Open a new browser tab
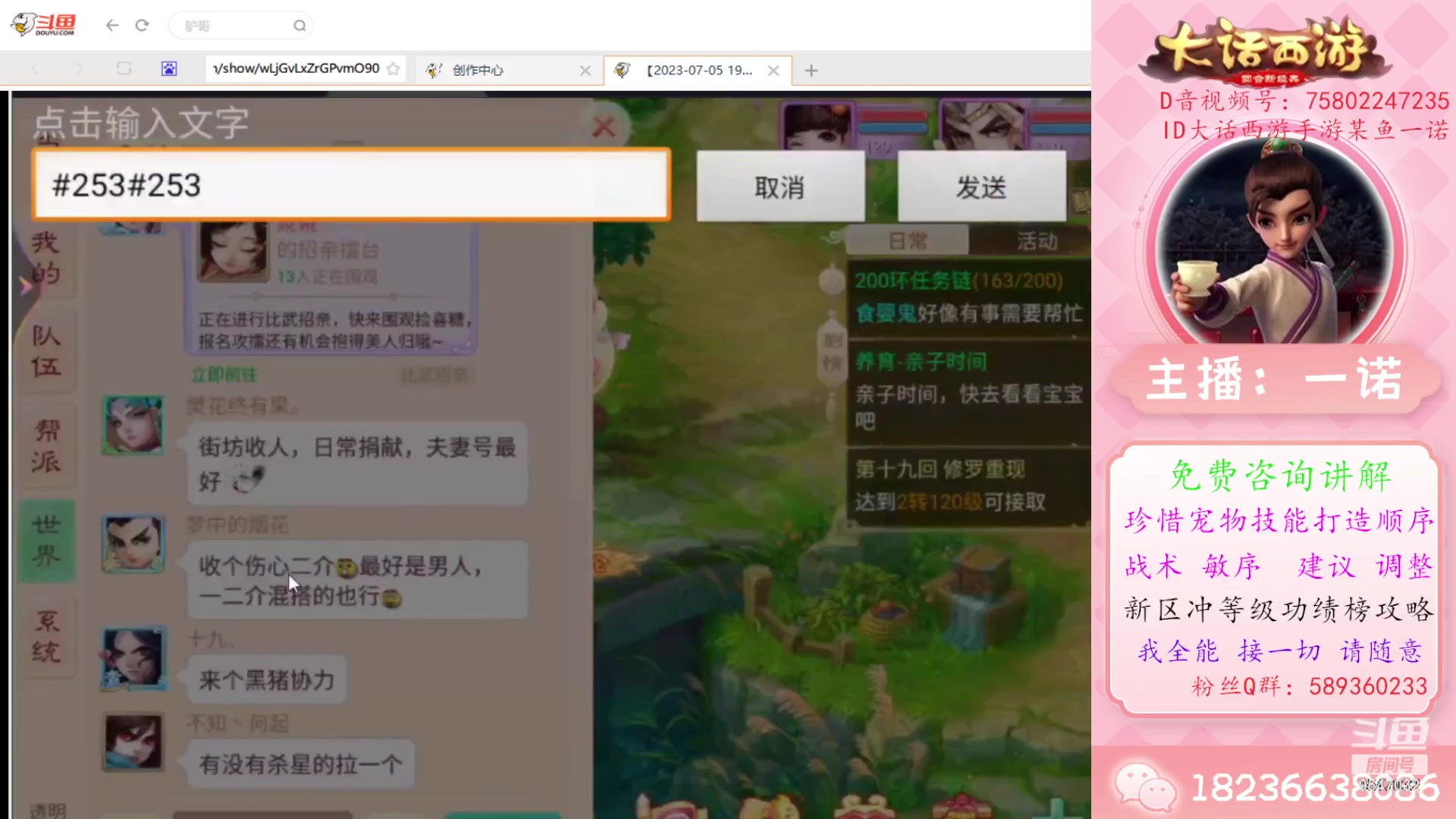This screenshot has height=819, width=1456. click(811, 71)
